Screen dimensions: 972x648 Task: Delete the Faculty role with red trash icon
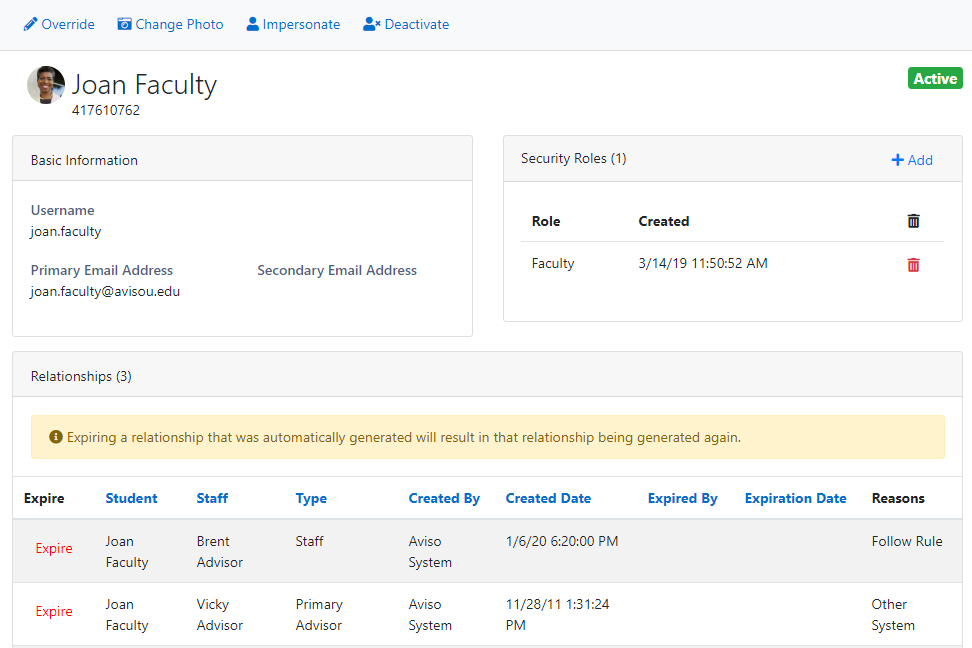tap(913, 265)
